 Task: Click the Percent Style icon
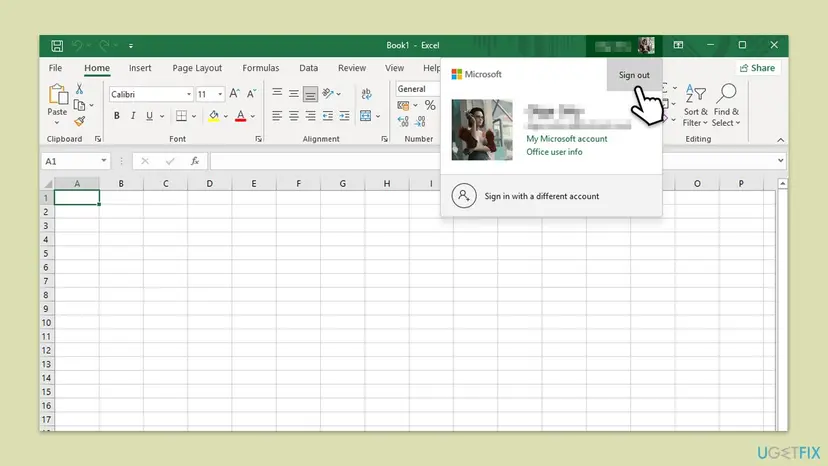(430, 105)
